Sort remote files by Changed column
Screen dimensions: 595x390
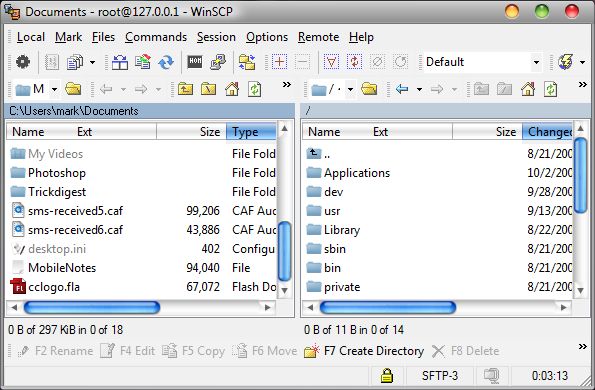pyautogui.click(x=548, y=132)
